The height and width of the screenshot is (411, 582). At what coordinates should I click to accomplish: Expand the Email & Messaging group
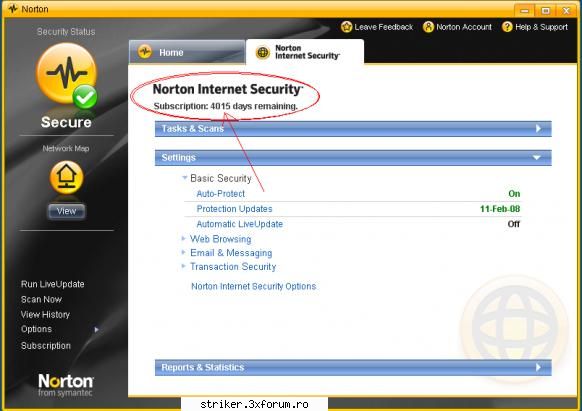(x=183, y=252)
